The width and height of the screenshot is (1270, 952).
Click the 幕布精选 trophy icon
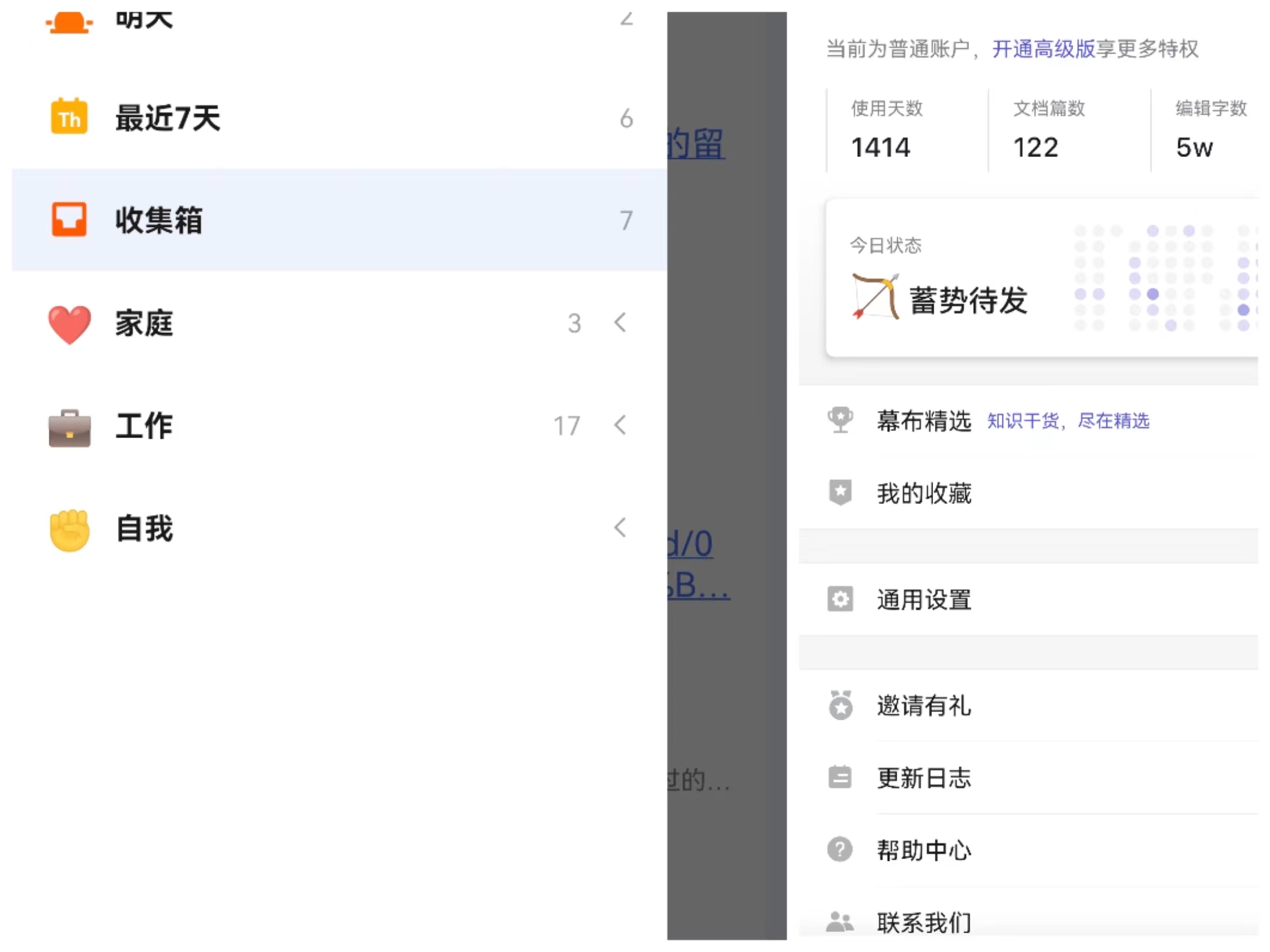[841, 421]
